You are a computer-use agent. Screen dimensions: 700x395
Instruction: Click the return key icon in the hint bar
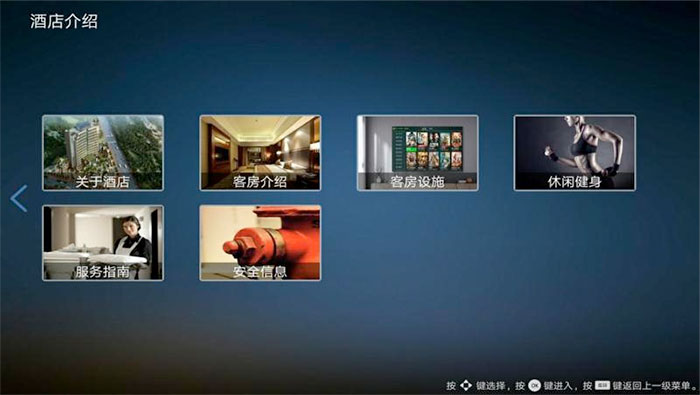[x=602, y=385]
